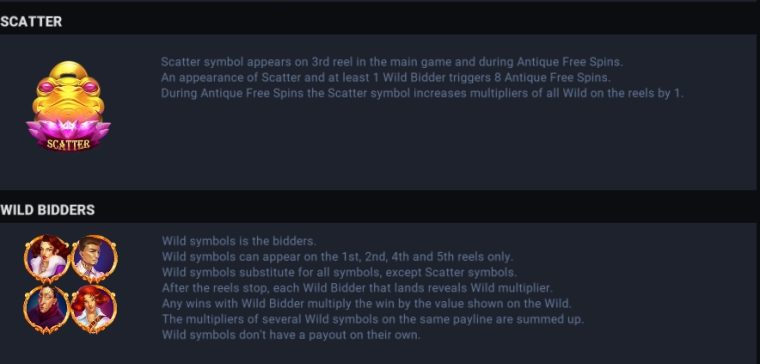Click the line about Wilds having no payout
Viewport: 760px width, 364px height.
(x=291, y=335)
